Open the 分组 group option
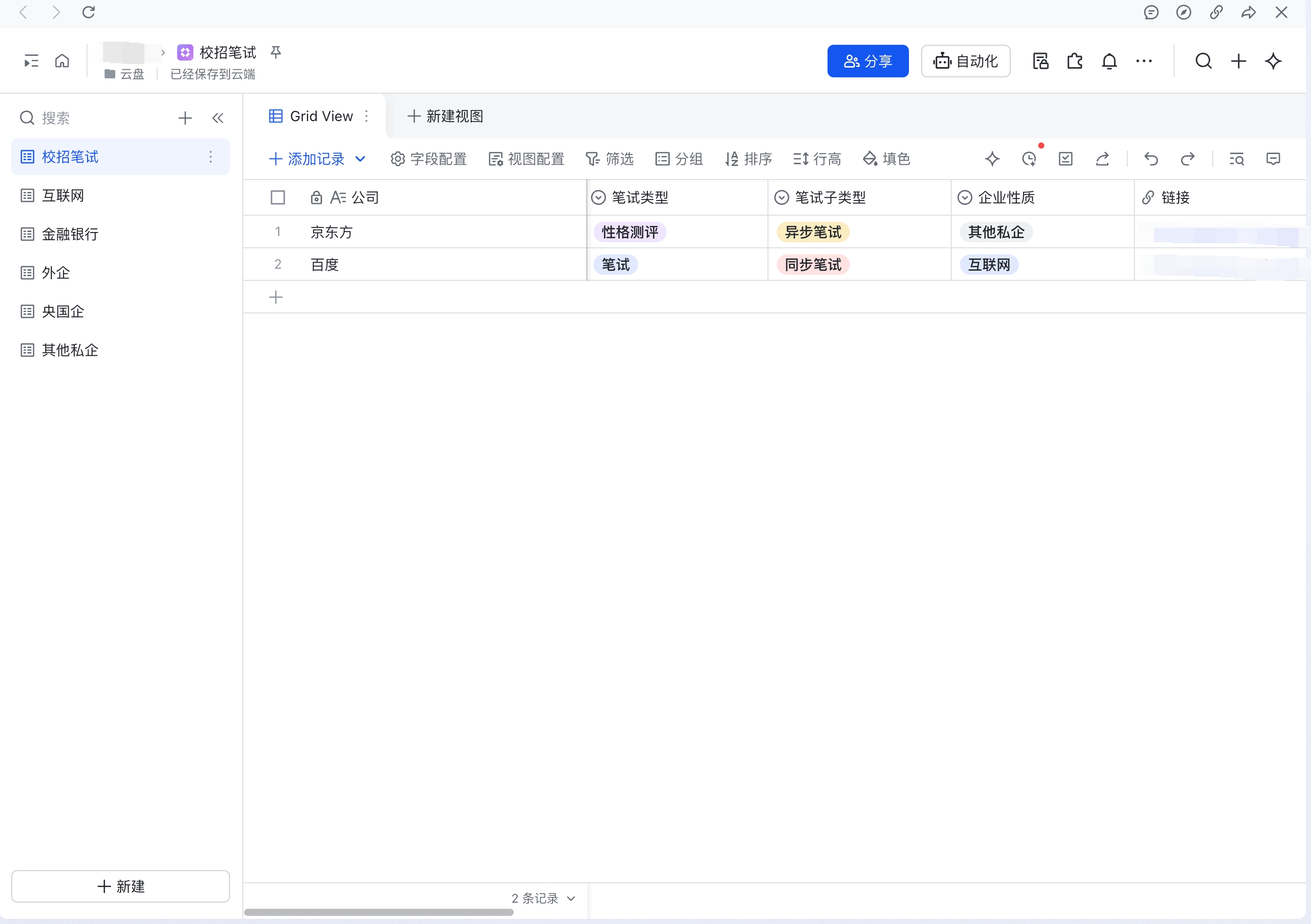The image size is (1311, 924). click(679, 159)
